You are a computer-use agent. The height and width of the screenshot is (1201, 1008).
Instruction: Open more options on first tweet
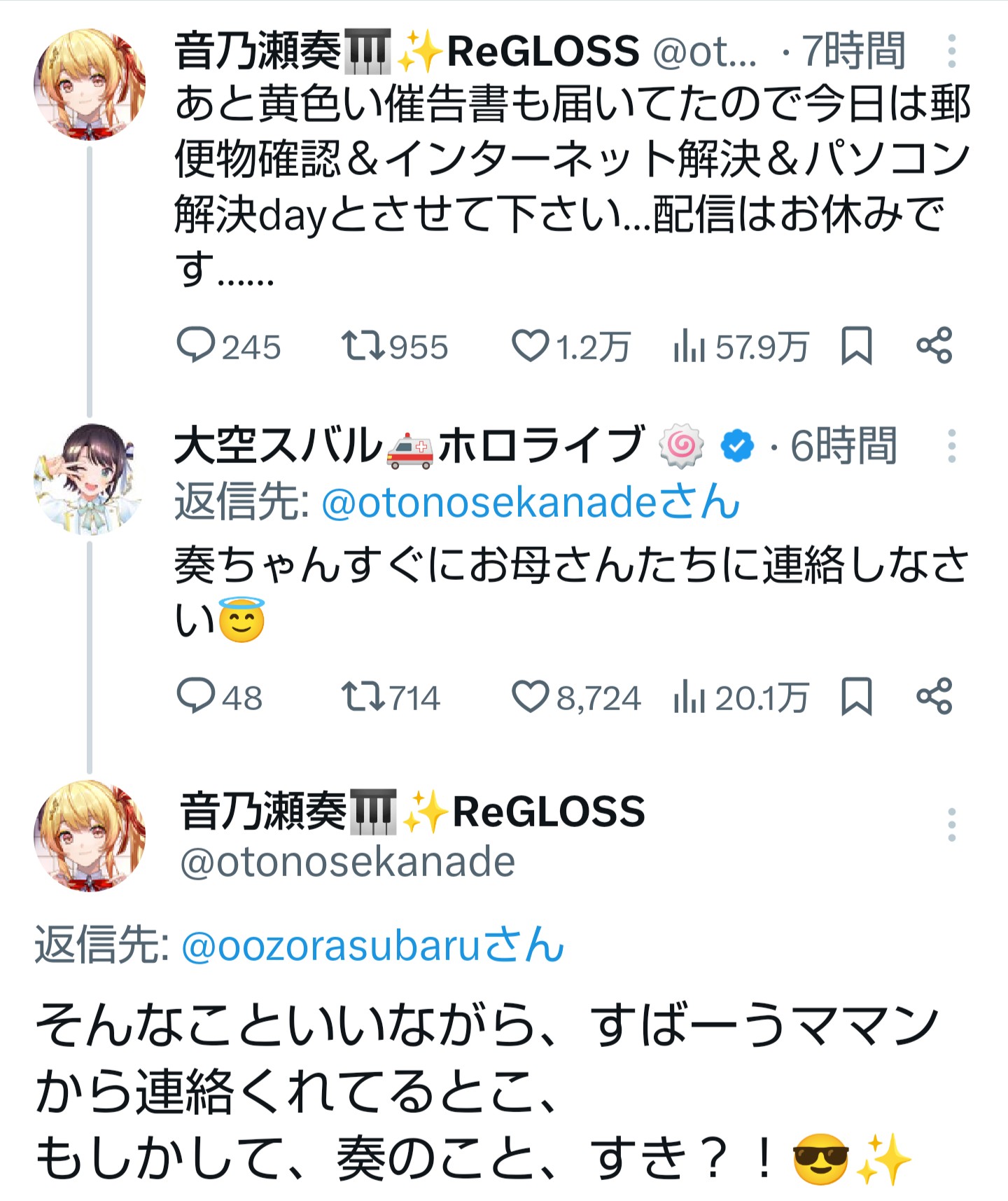[x=951, y=51]
